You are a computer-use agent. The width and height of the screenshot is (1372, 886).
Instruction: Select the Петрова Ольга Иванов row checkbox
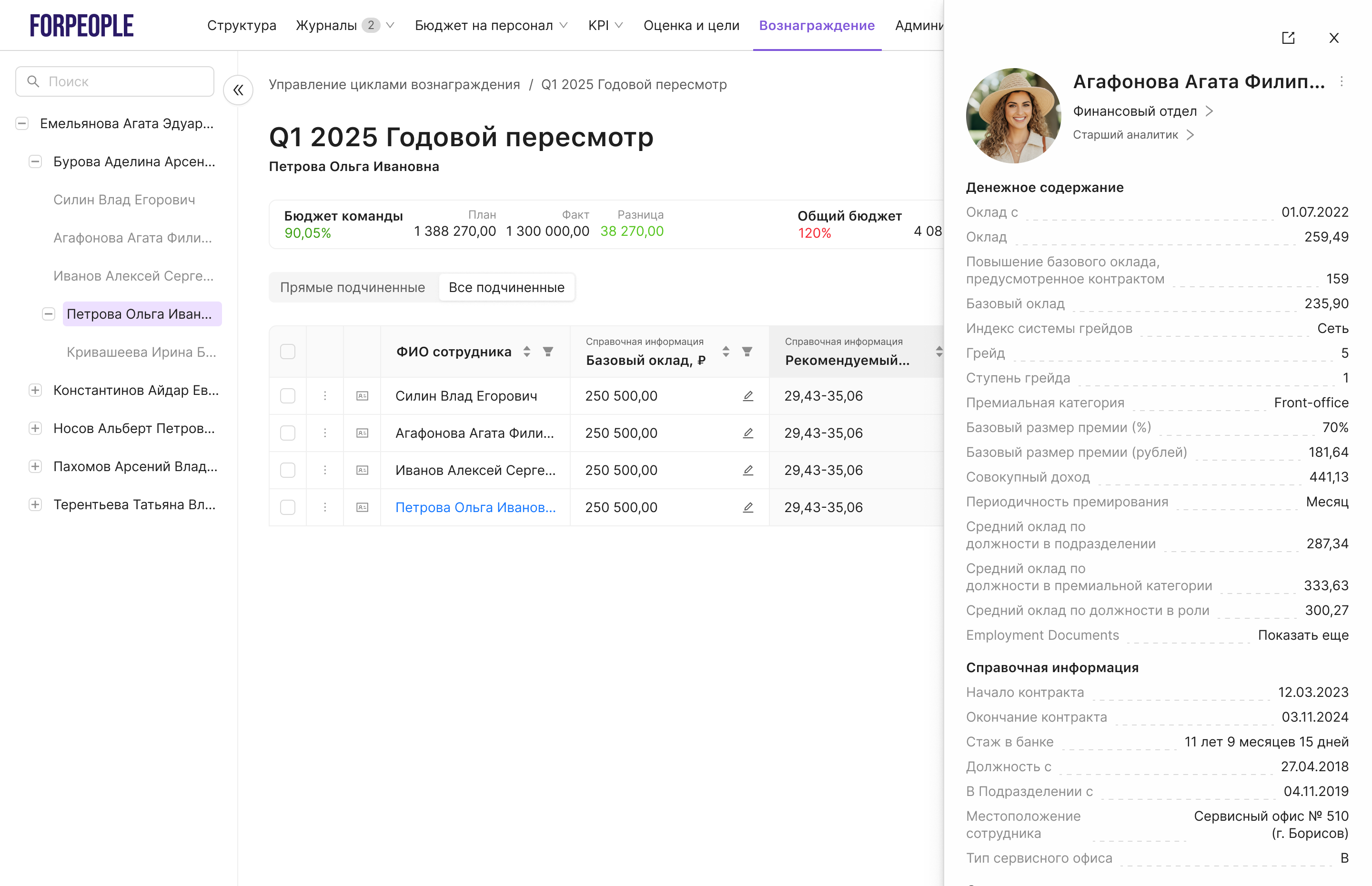click(x=288, y=507)
